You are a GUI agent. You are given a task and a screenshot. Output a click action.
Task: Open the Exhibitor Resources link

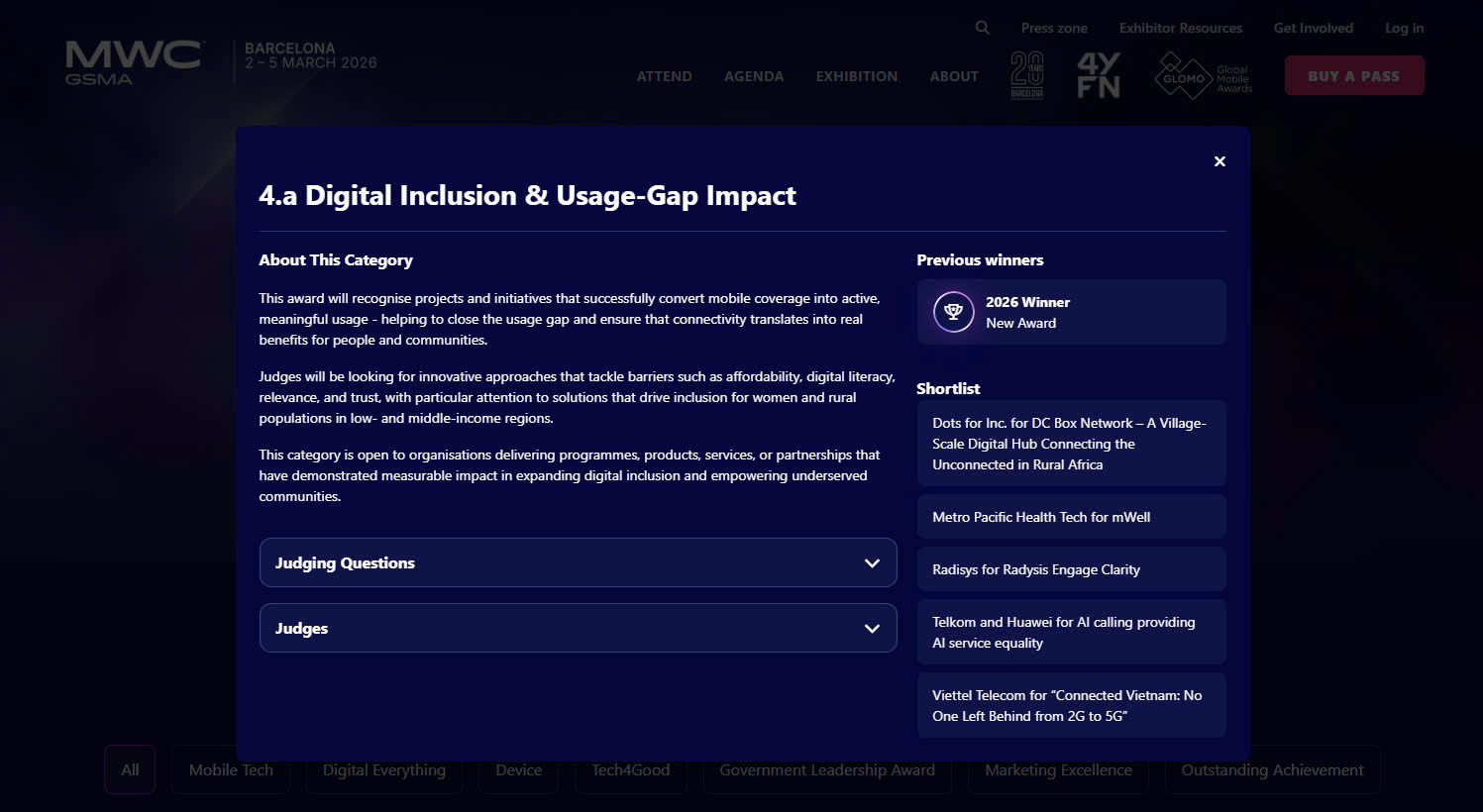click(1180, 28)
